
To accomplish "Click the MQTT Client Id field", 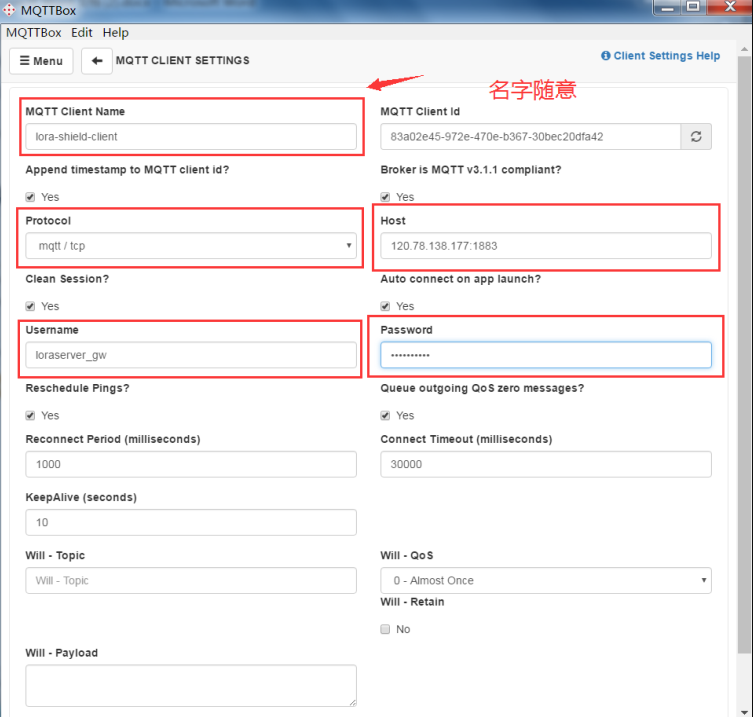I will click(x=531, y=137).
